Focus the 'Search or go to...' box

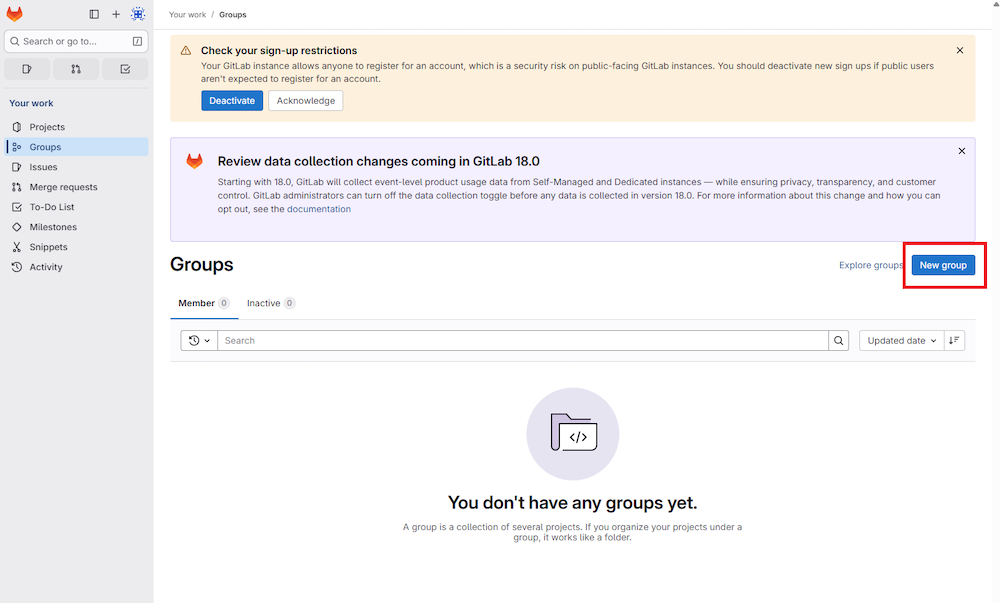point(77,41)
